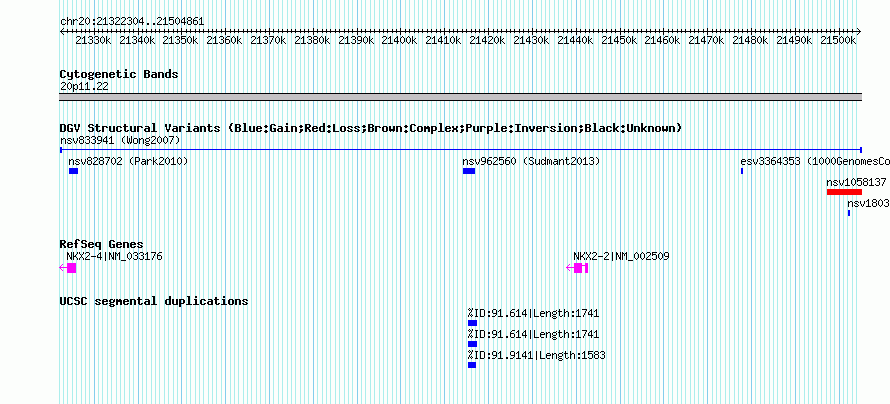The image size is (890, 404).
Task: Click the nsv833941 (Wong2007) variant label
Action: pos(120,140)
